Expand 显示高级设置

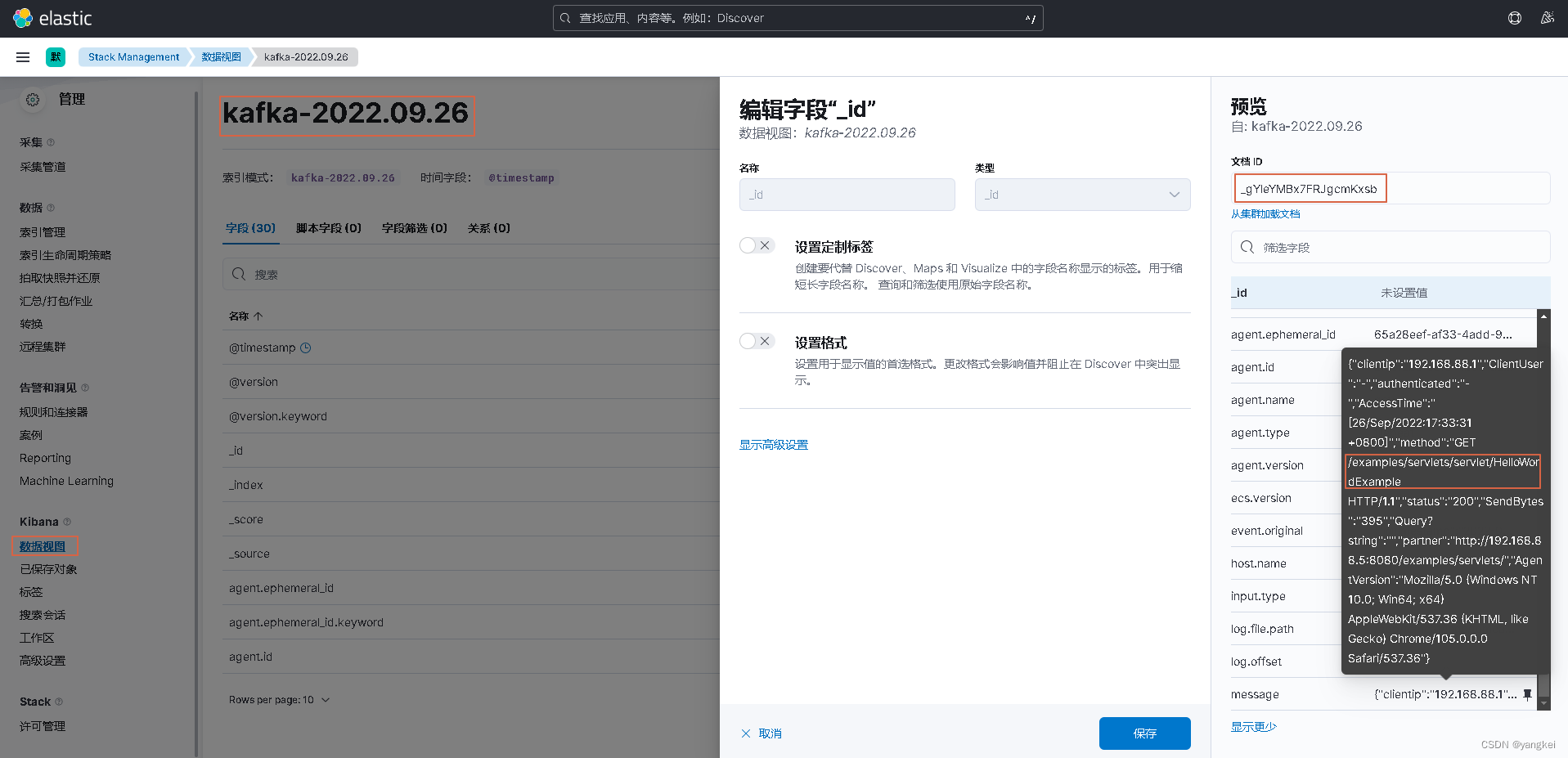click(x=774, y=445)
